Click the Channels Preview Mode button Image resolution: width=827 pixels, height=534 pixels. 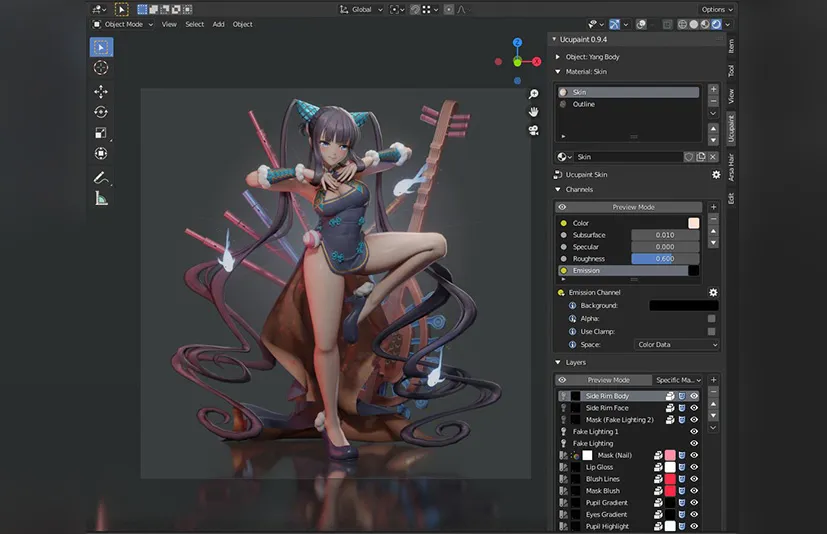tap(632, 207)
